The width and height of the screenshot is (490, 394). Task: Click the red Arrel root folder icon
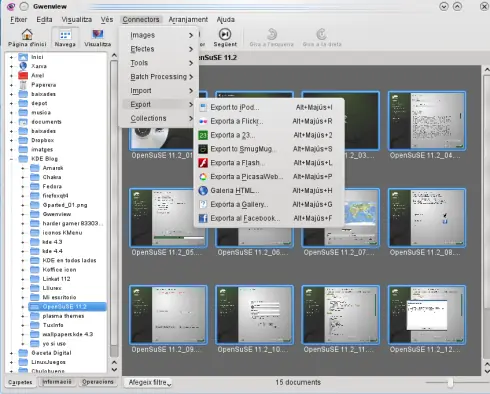pos(23,75)
